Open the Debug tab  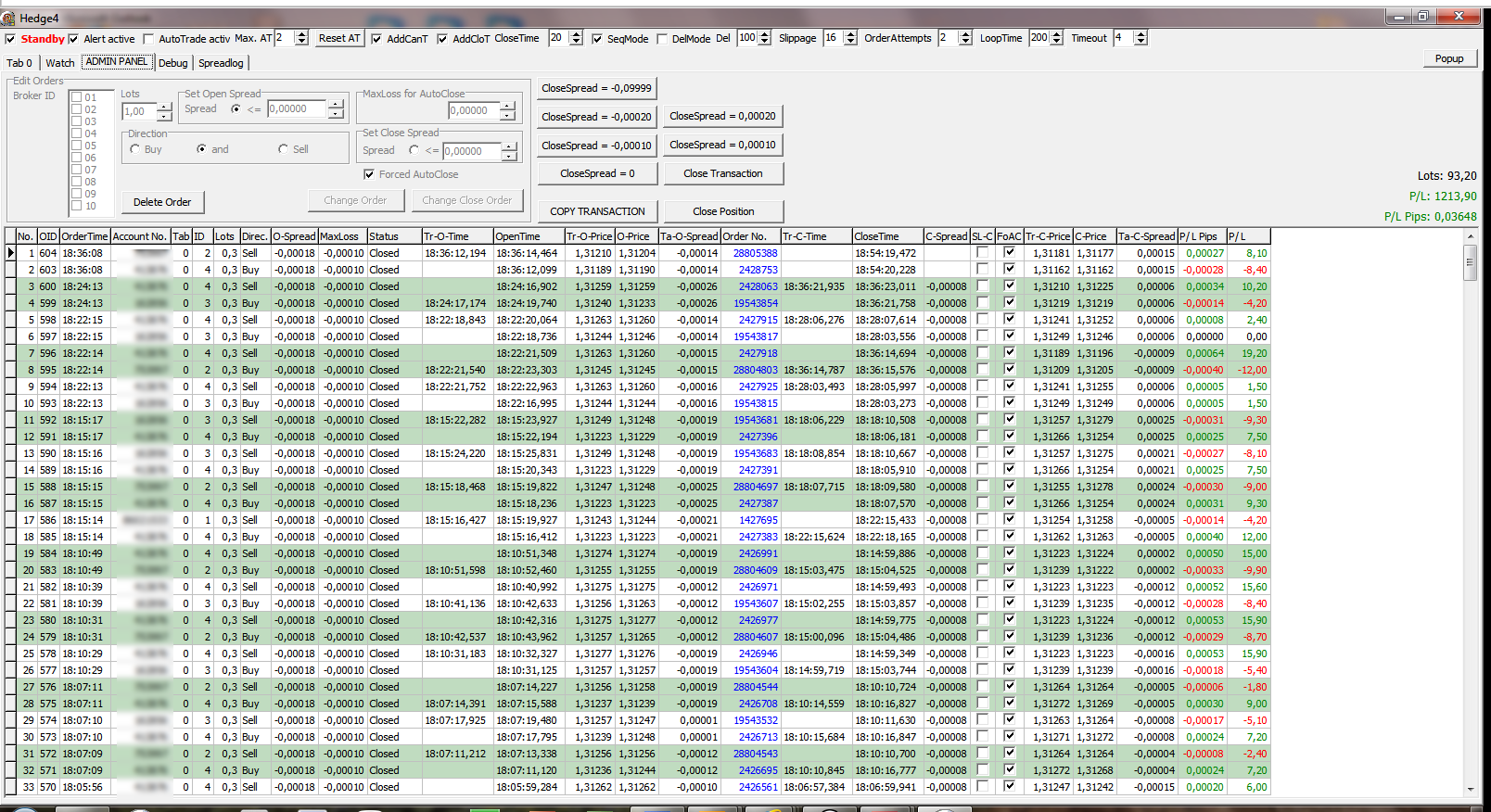tap(173, 63)
